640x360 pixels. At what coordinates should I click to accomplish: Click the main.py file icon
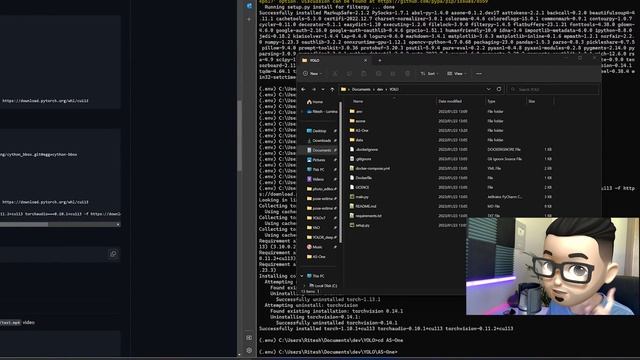click(x=352, y=197)
